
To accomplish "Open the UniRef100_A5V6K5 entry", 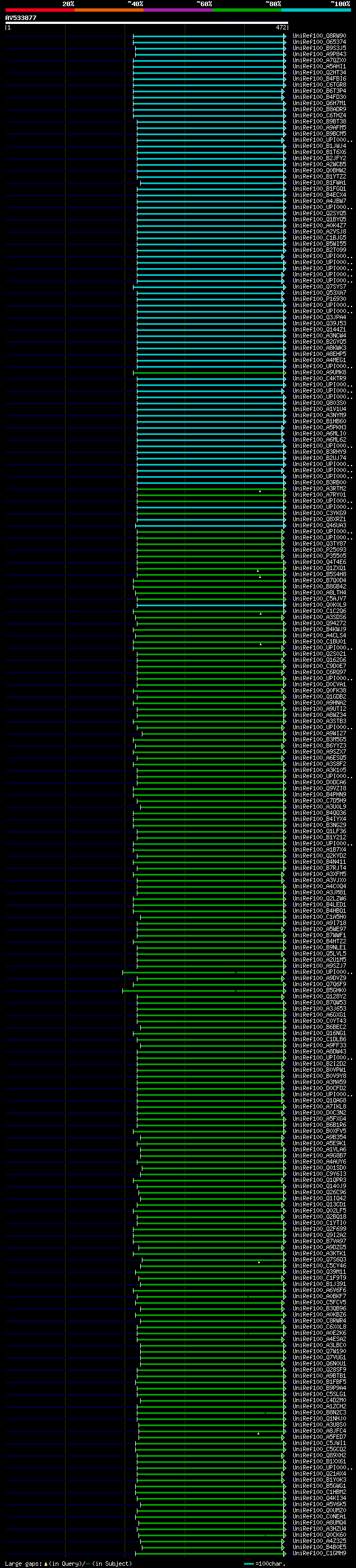I will [319, 1504].
